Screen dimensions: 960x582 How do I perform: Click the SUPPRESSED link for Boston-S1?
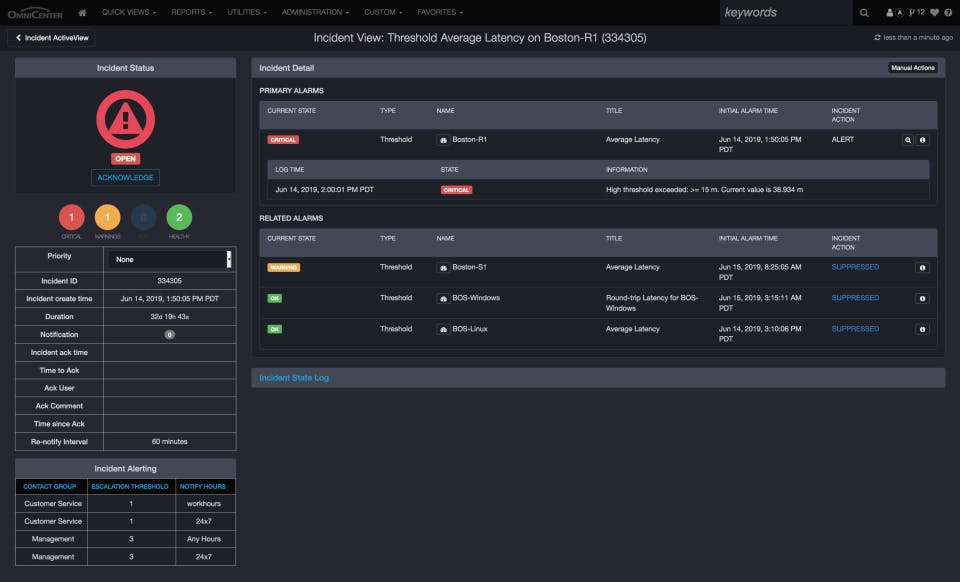click(855, 267)
